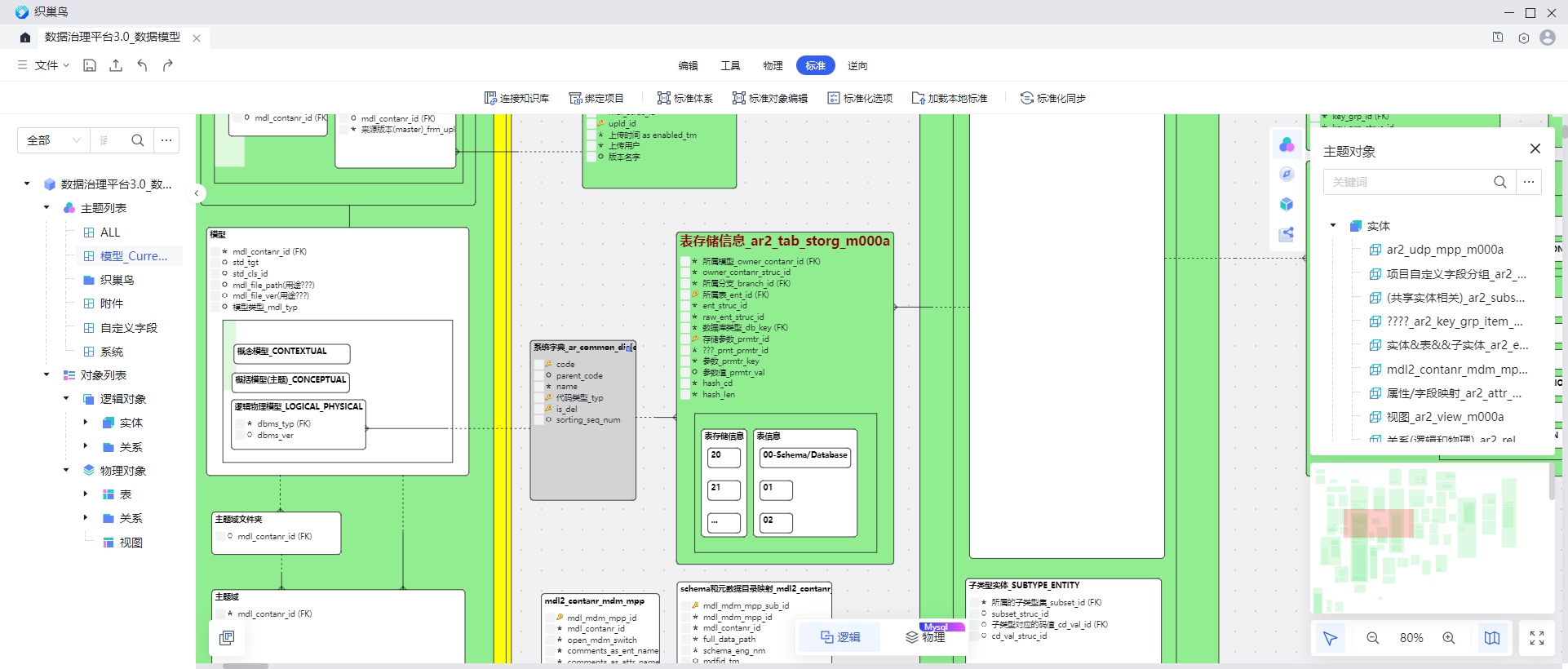Zoom out the diagram canvas
Screen dimensions: 1568x669
point(1373,638)
